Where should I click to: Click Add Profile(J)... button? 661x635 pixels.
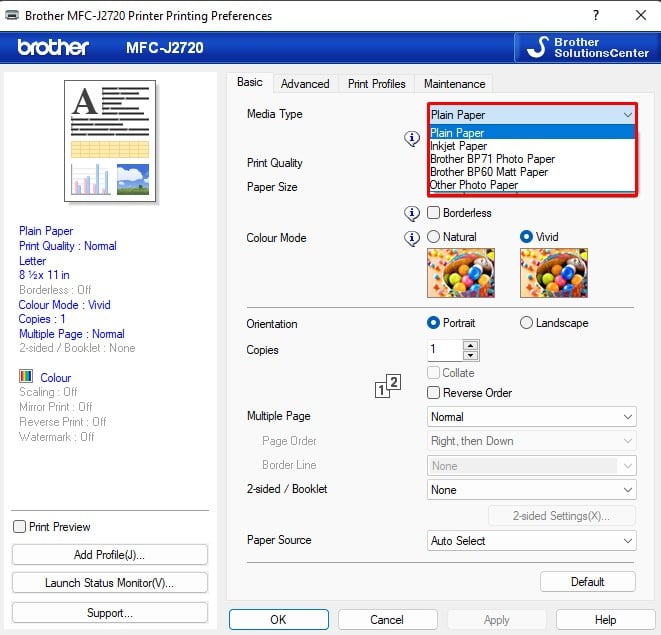pyautogui.click(x=110, y=554)
